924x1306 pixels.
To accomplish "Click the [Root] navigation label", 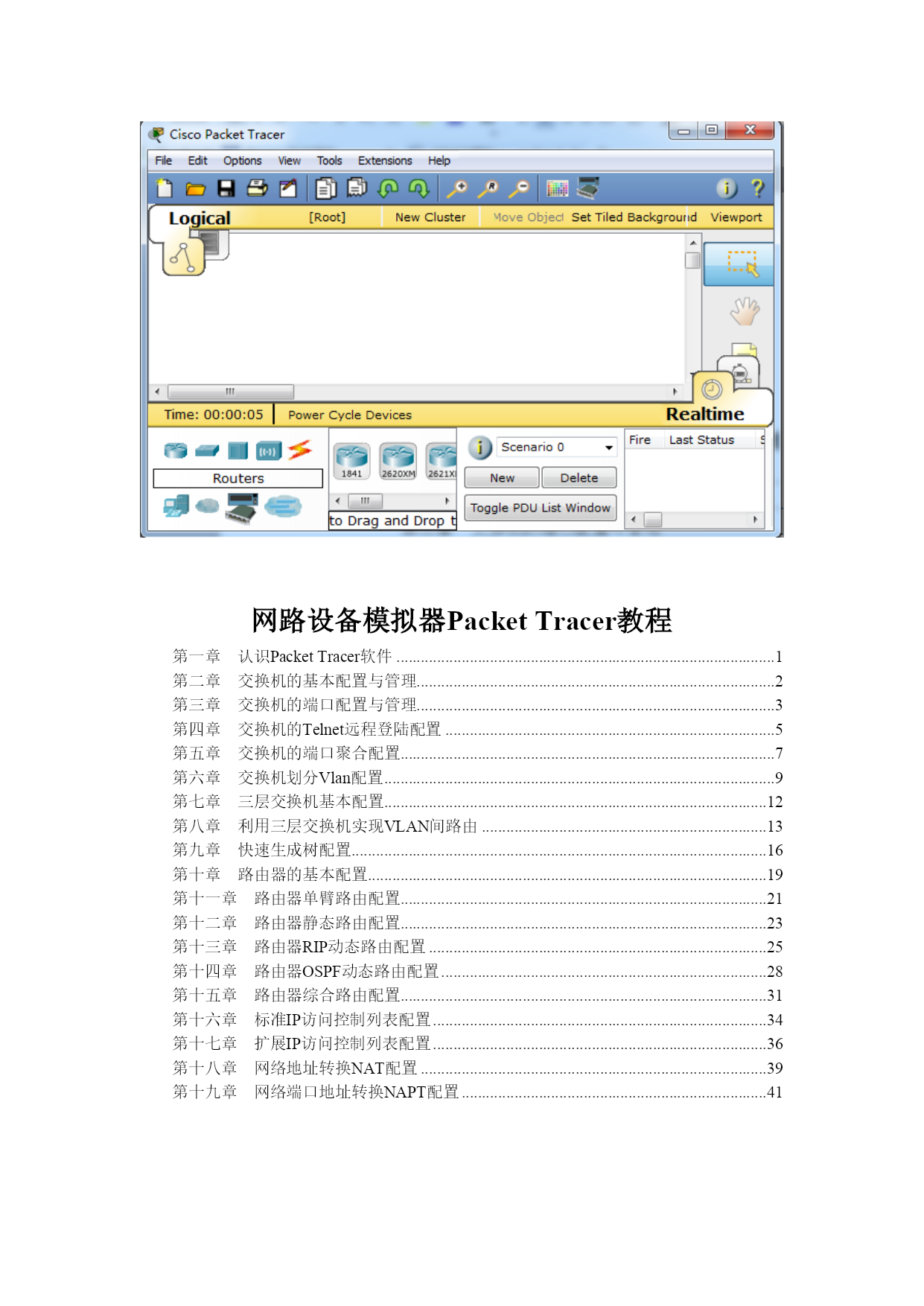I will (x=327, y=217).
